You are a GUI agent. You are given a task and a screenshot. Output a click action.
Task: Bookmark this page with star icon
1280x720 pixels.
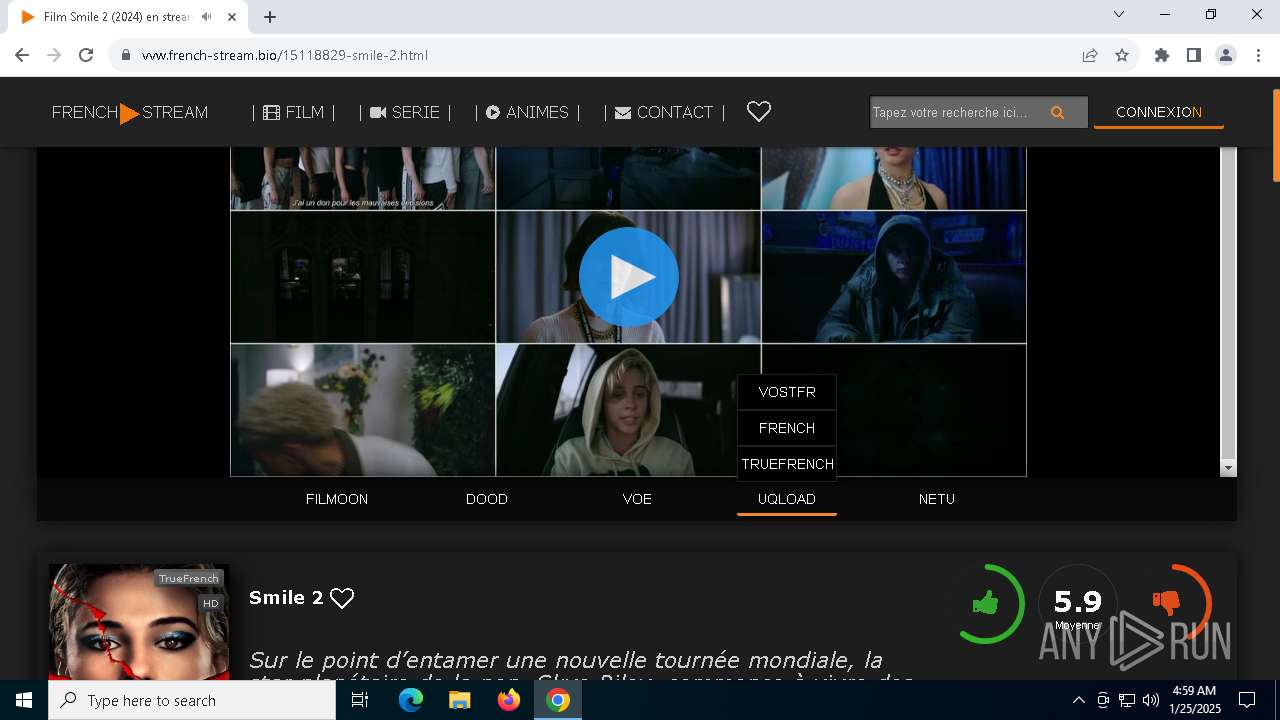pos(1122,55)
